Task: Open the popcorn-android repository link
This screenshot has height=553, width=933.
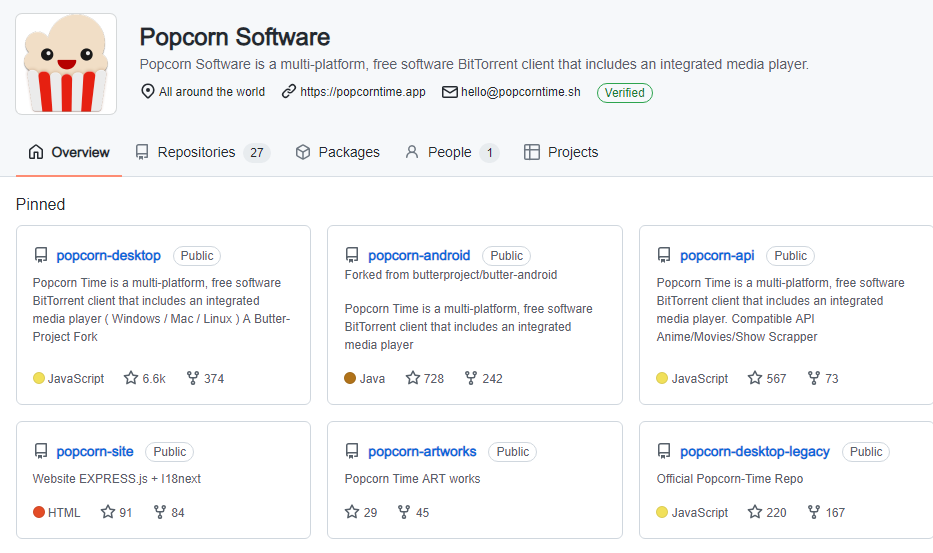Action: tap(419, 256)
